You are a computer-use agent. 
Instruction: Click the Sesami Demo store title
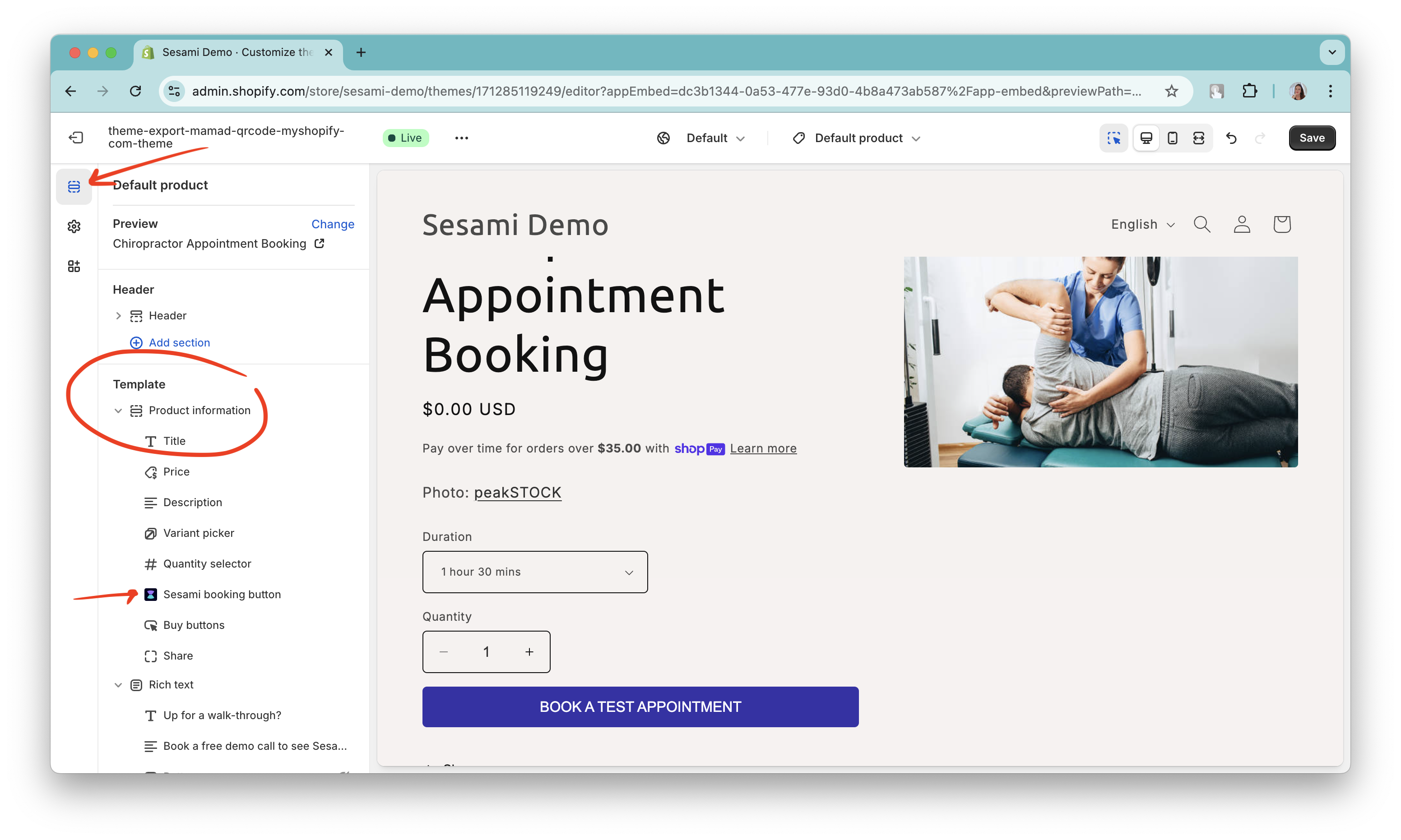coord(515,225)
